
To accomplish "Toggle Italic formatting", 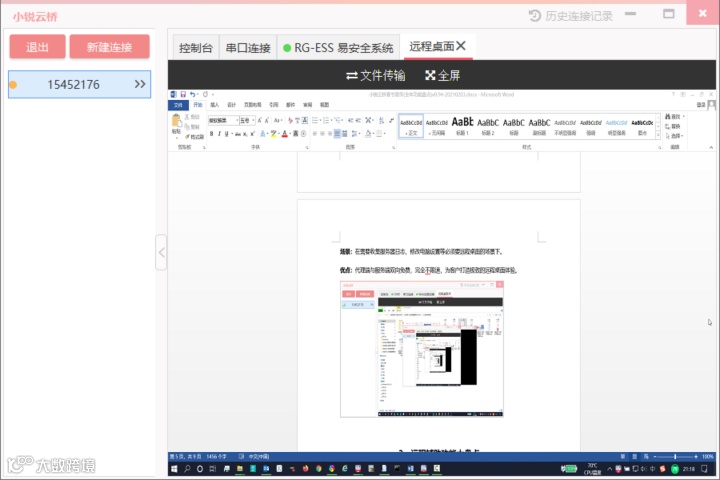I will coord(219,134).
